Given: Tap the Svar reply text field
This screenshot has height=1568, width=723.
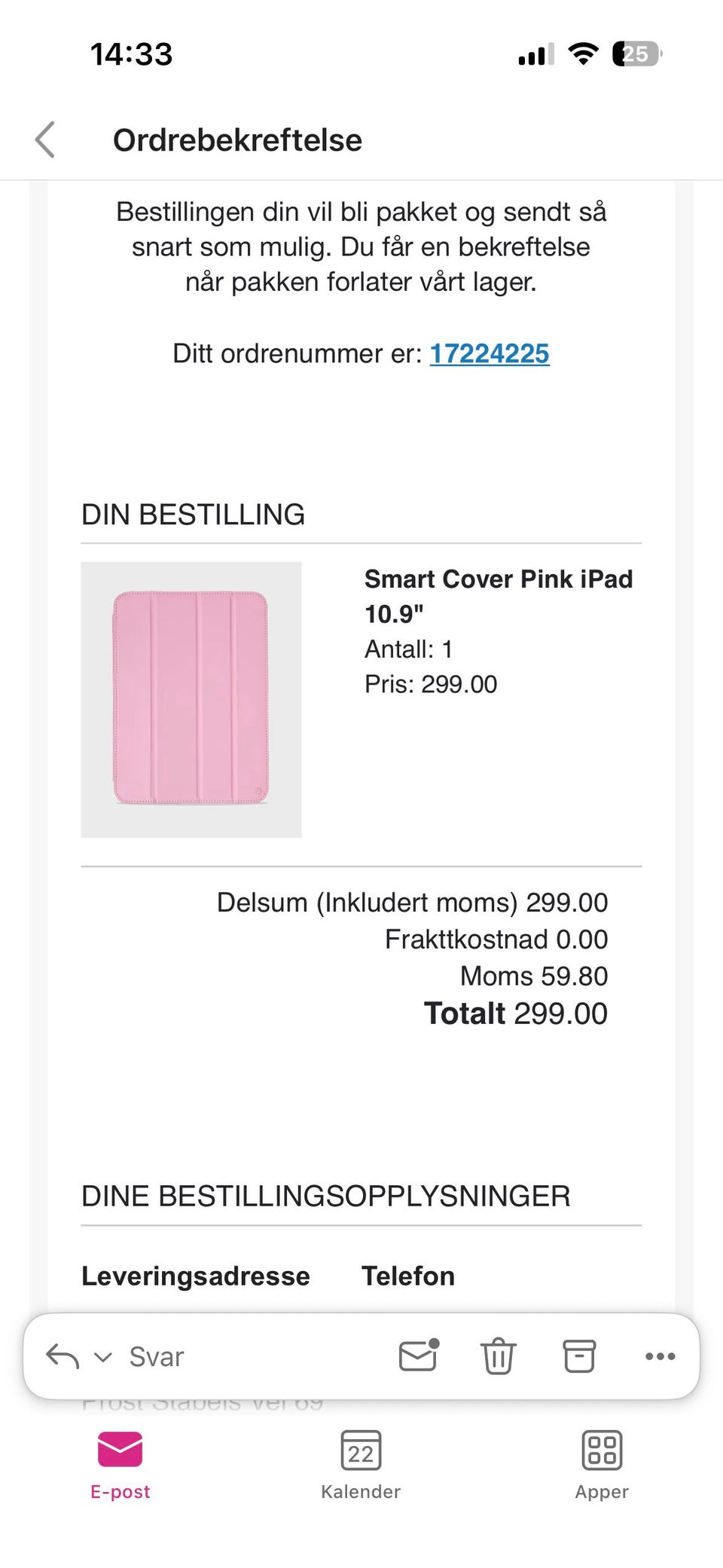Looking at the screenshot, I should coord(157,1356).
